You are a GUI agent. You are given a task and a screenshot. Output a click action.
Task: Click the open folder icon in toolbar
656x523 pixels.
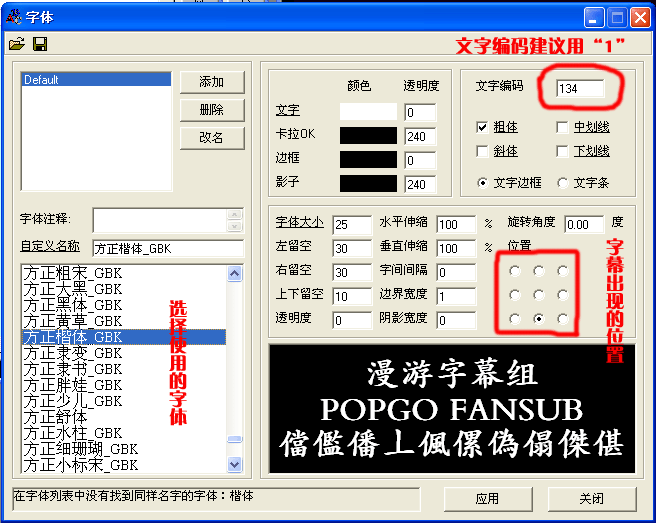pyautogui.click(x=17, y=44)
